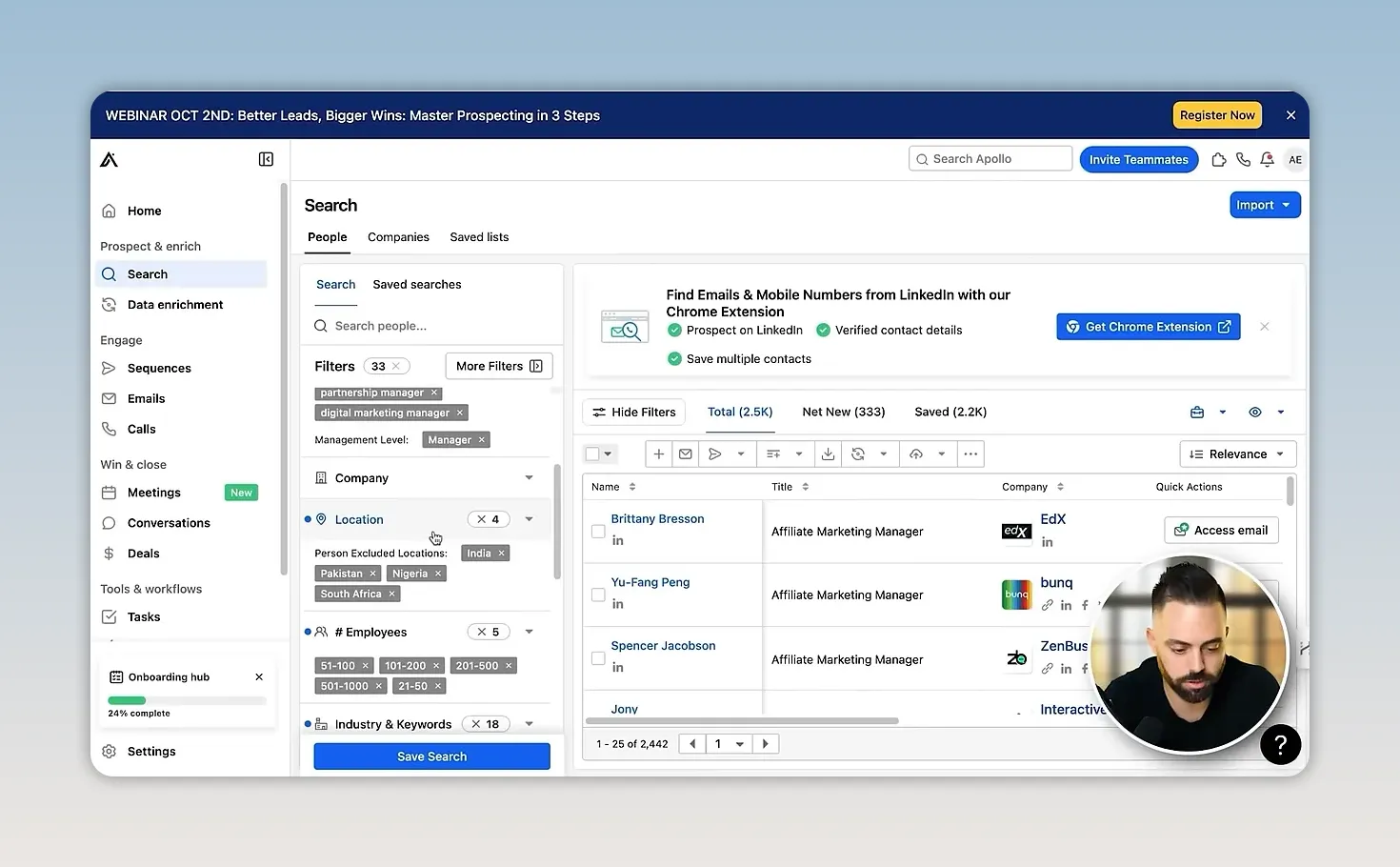Click the Search Apollo input field
The height and width of the screenshot is (867, 1400).
(x=990, y=159)
